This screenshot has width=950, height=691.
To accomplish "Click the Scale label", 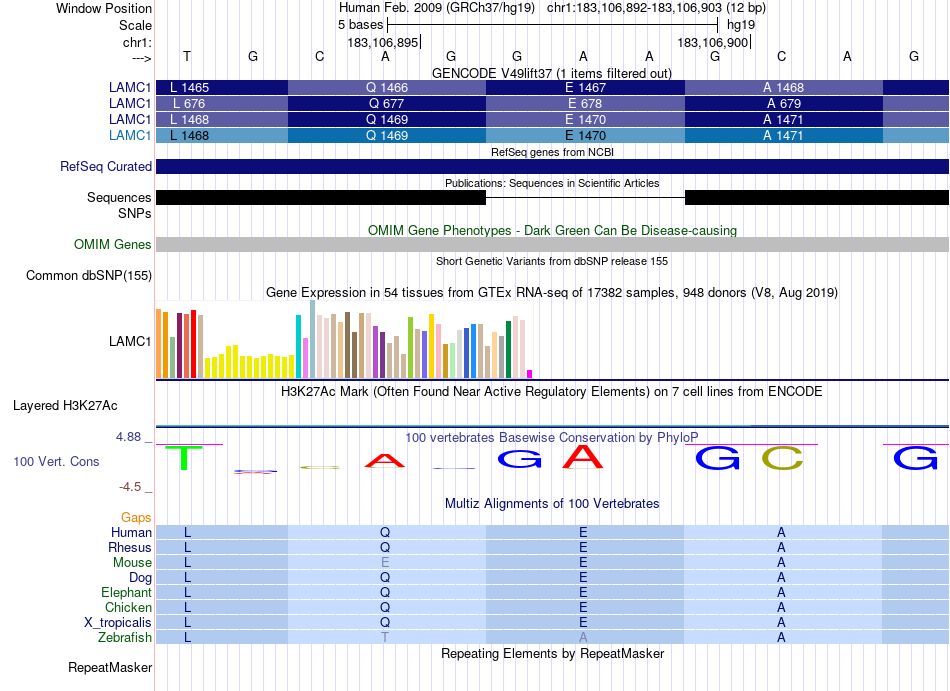I will 136,25.
